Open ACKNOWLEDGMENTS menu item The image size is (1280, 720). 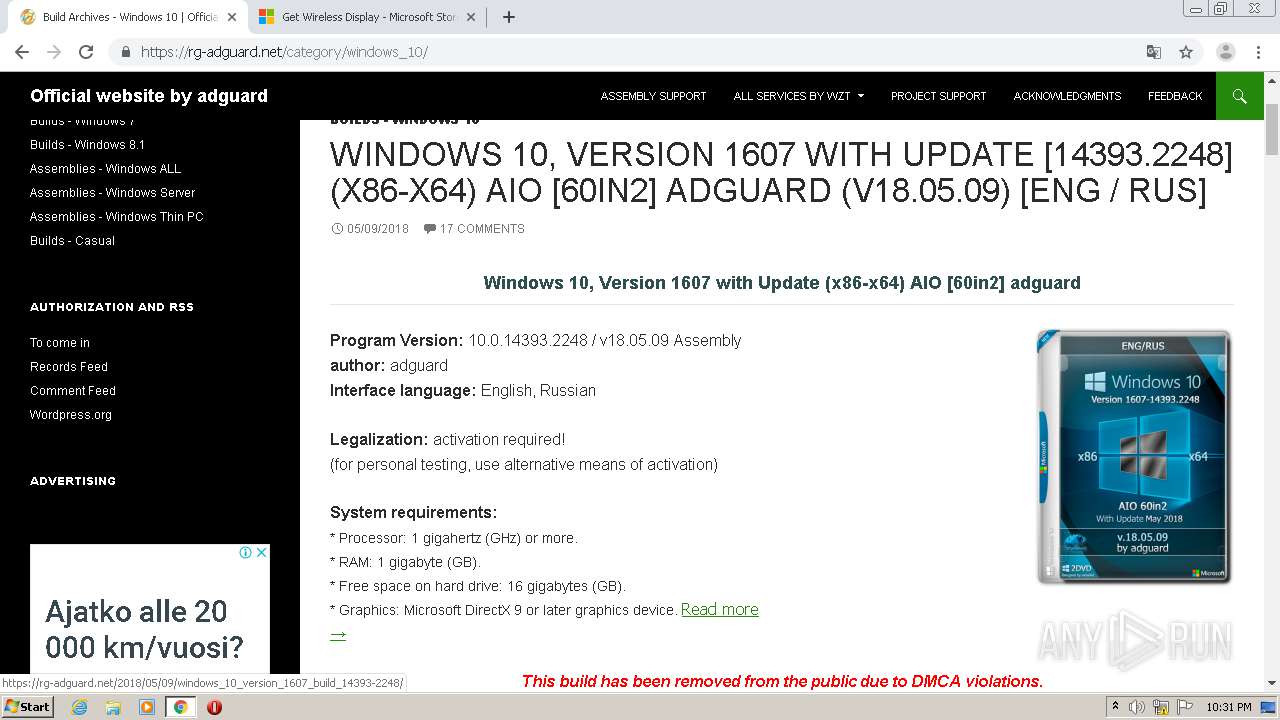(1067, 96)
